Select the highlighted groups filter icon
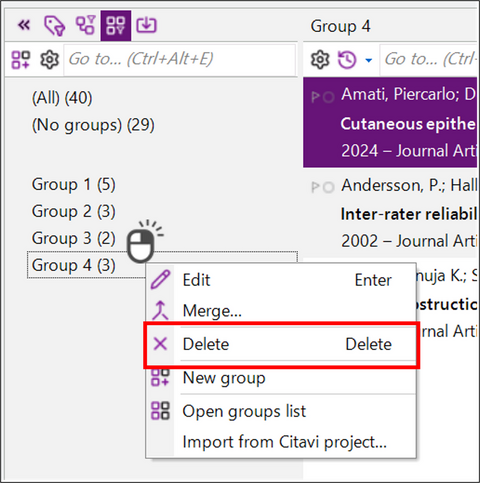480x483 pixels. 116,26
